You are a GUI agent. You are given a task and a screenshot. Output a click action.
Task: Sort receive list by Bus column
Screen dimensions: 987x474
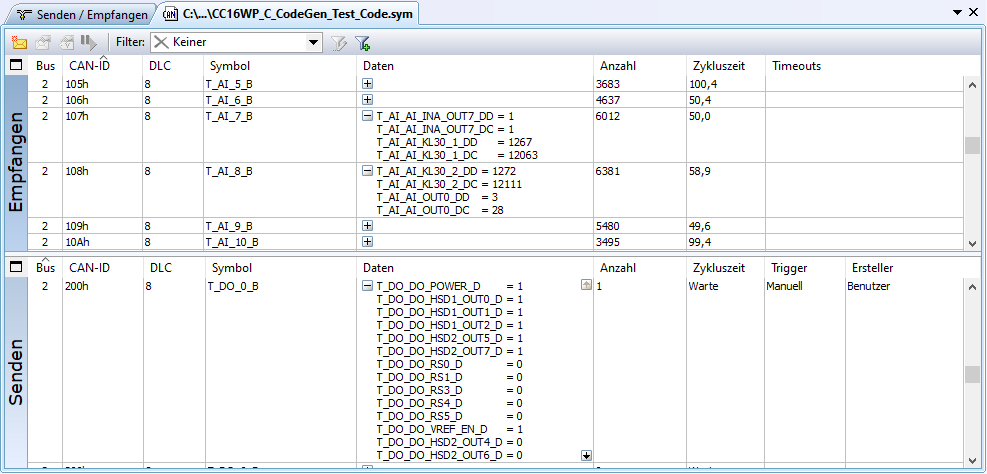45,65
